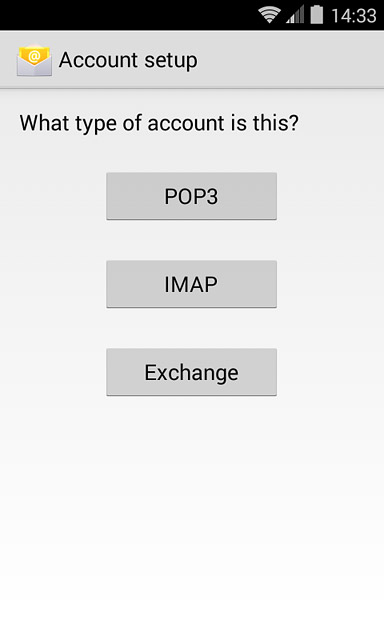
Task: Choose the IMAP account type button
Action: coord(191,284)
